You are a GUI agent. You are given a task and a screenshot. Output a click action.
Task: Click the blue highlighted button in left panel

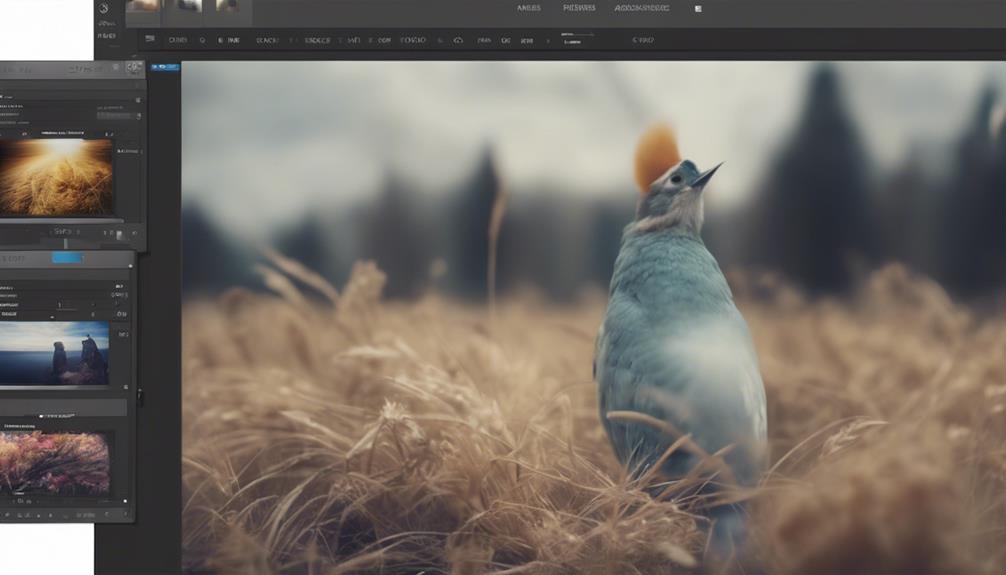point(67,257)
